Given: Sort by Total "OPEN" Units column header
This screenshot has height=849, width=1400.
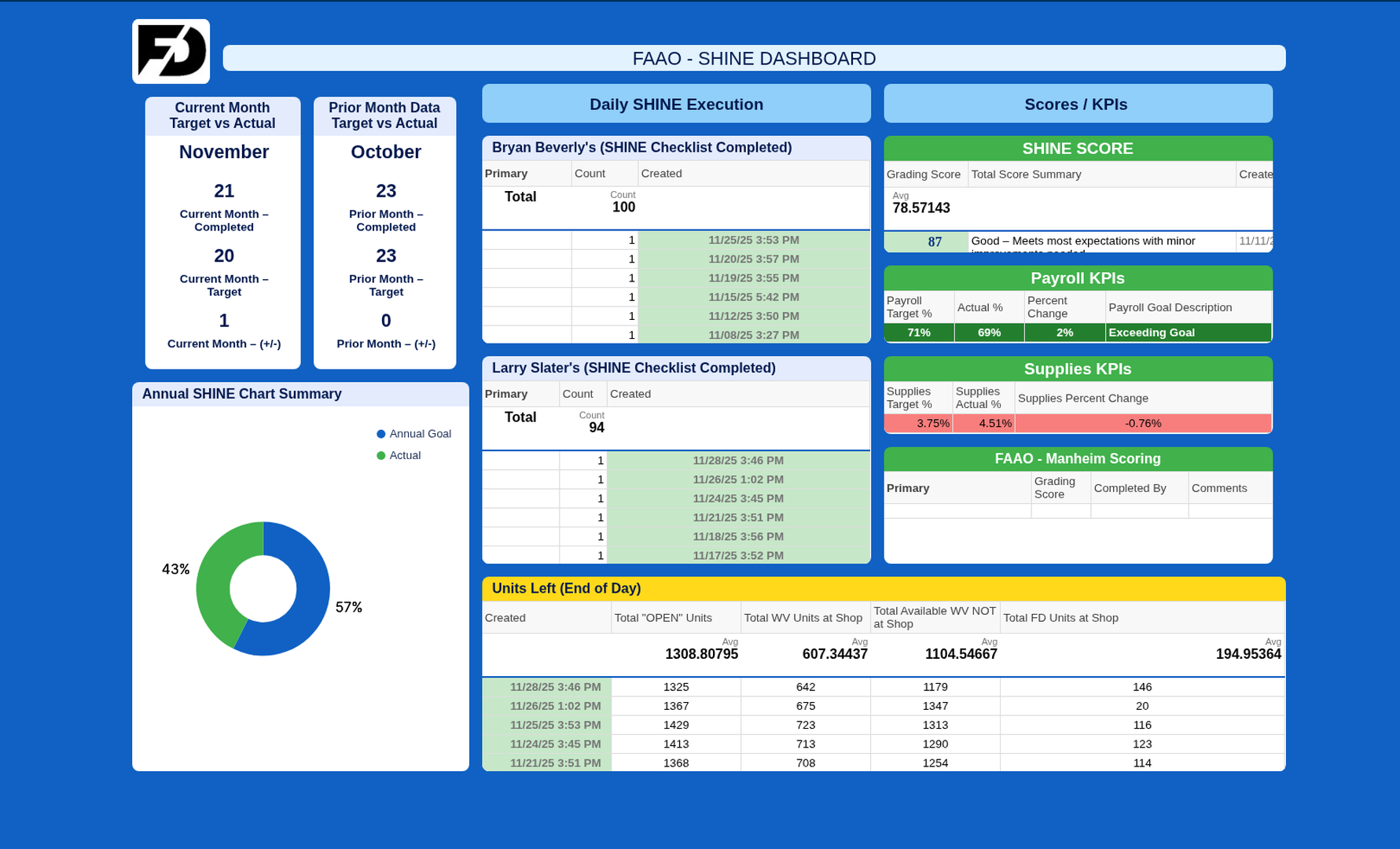Looking at the screenshot, I should 663,618.
